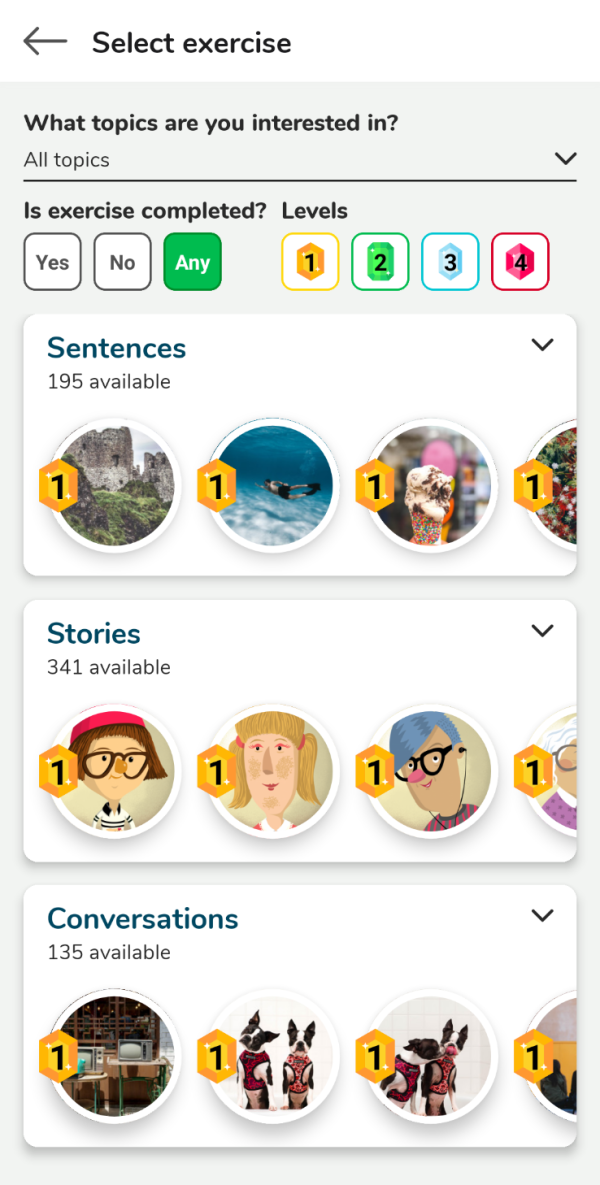Select the blue level 3 gem filter
Image resolution: width=600 pixels, height=1185 pixels.
pyautogui.click(x=450, y=262)
